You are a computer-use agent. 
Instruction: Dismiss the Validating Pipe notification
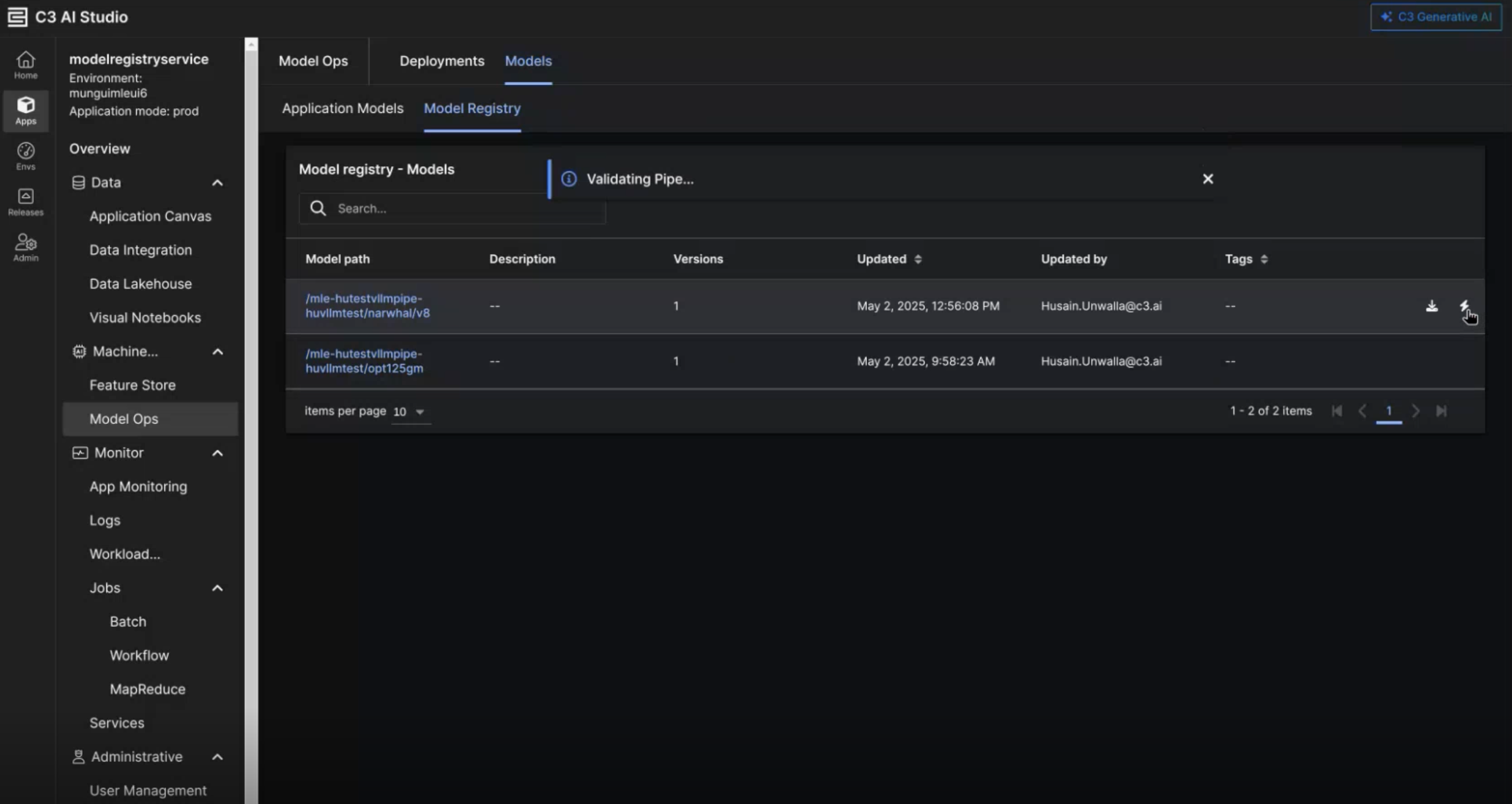click(1207, 179)
